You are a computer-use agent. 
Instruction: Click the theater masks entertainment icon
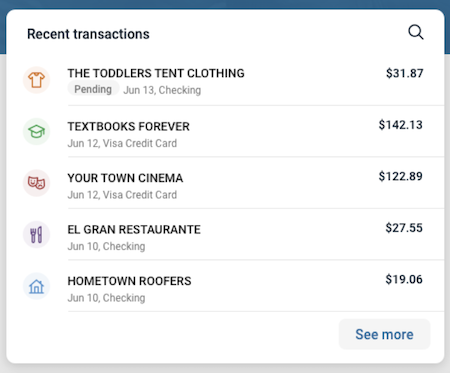click(36, 183)
